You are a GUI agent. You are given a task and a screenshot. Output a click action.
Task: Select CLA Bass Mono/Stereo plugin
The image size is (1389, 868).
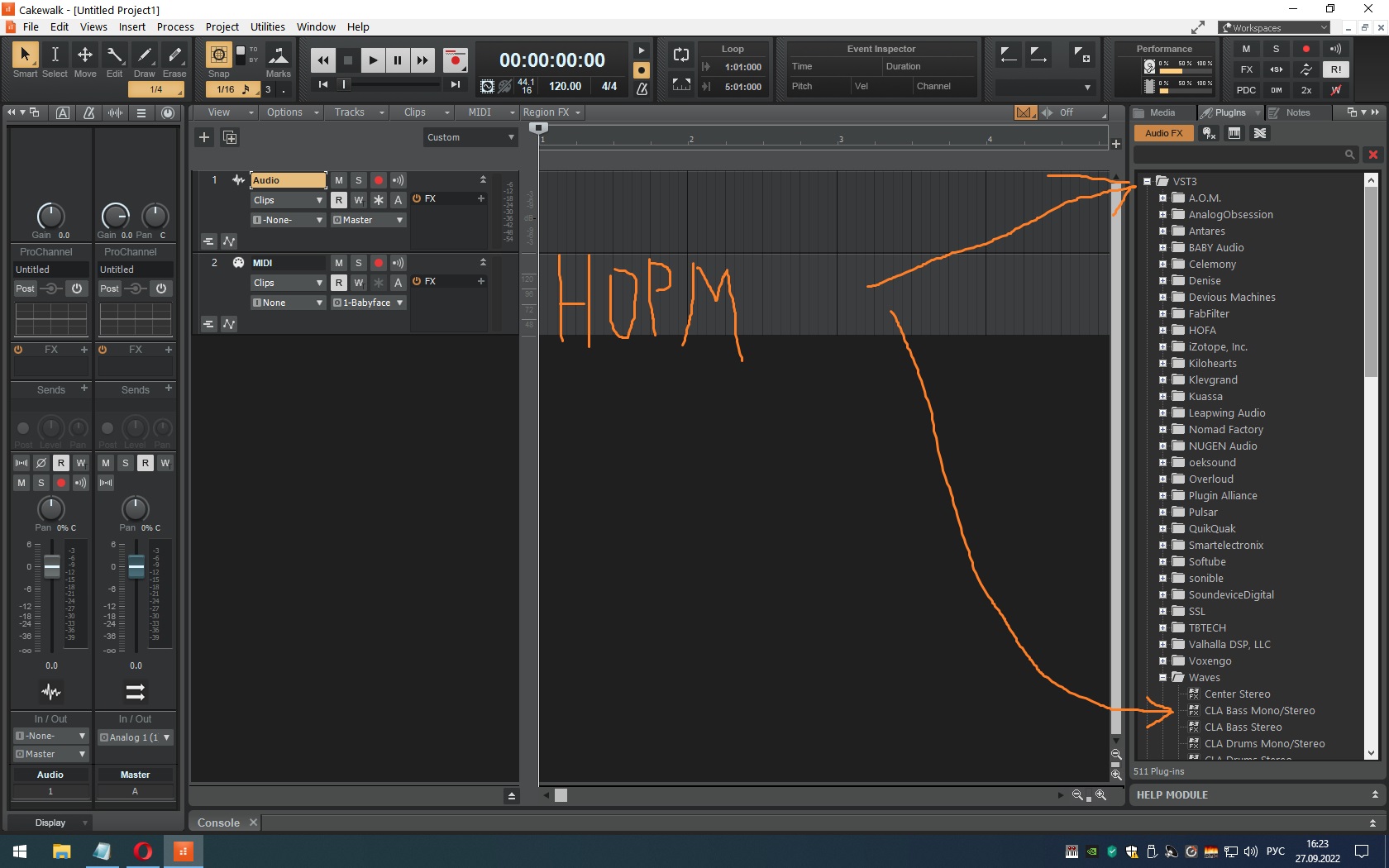coord(1259,711)
